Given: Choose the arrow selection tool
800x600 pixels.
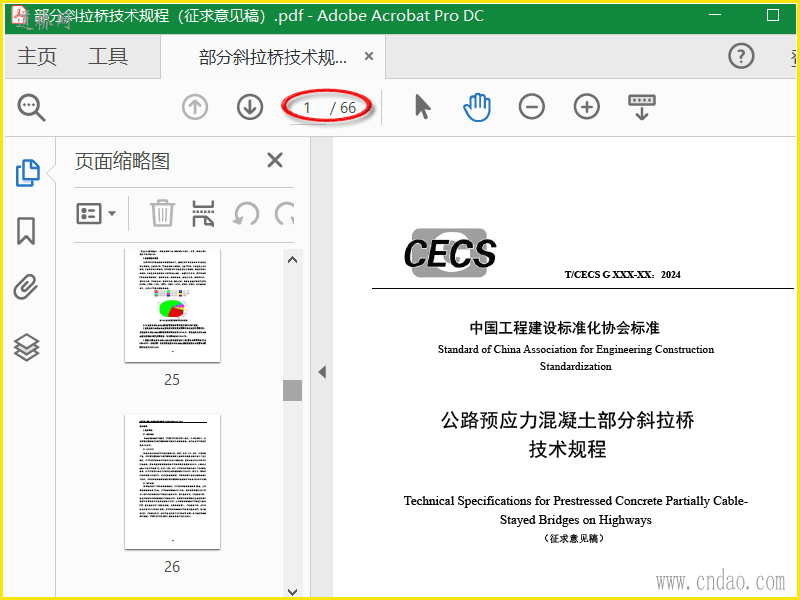Looking at the screenshot, I should tap(423, 107).
